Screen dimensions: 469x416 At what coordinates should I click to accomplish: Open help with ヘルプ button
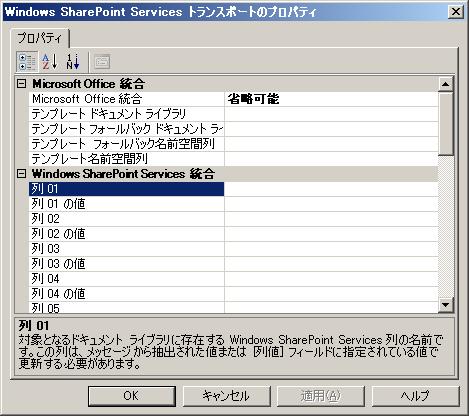point(415,396)
